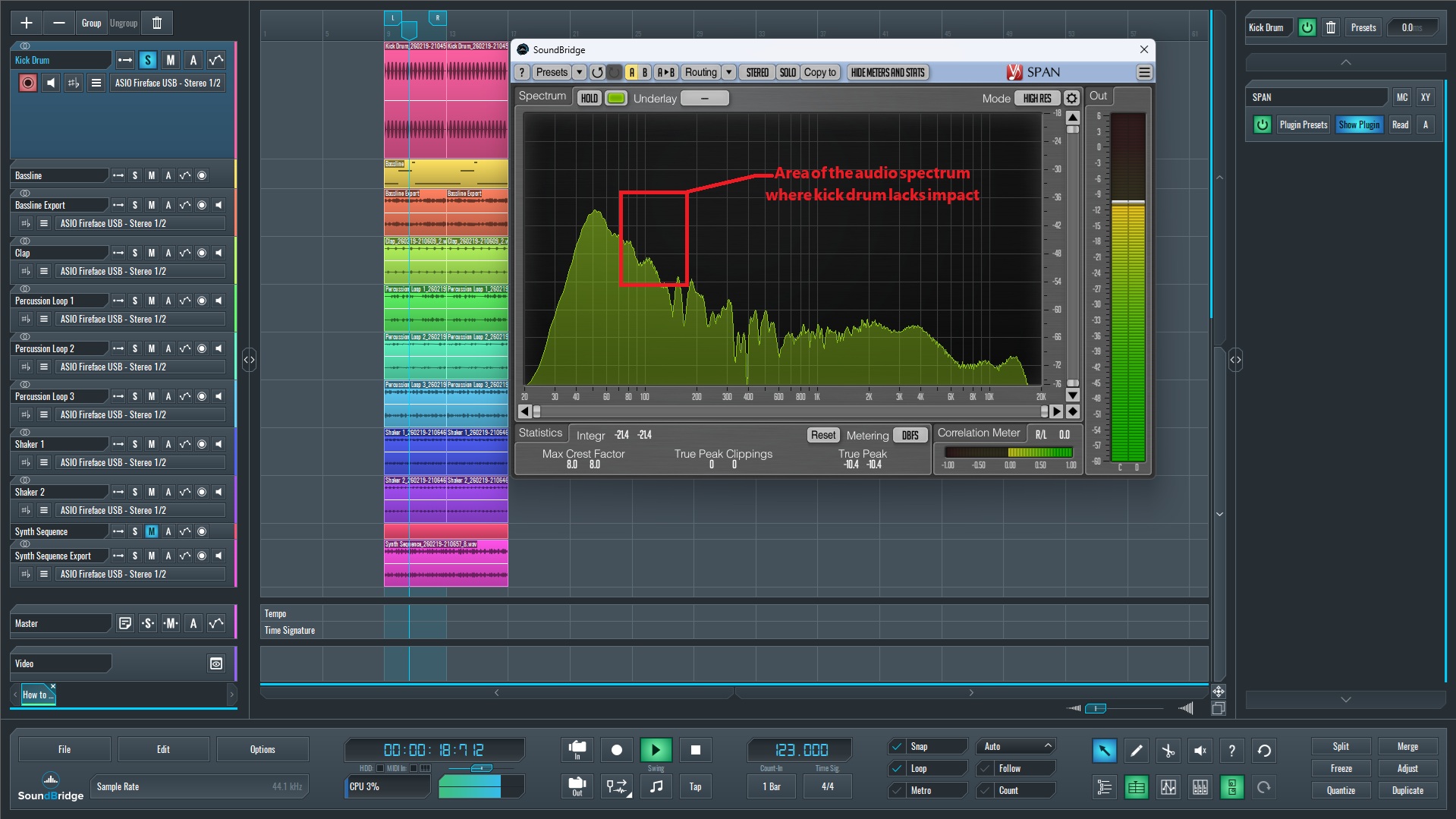The width and height of the screenshot is (1456, 819).
Task: Click the undo circular arrow icon
Action: (x=1264, y=751)
